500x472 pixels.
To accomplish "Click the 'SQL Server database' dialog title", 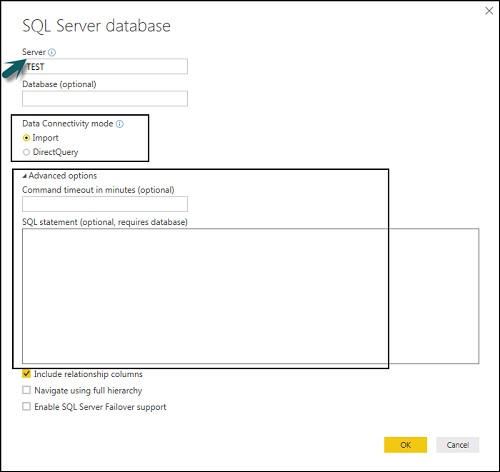I will pos(96,26).
